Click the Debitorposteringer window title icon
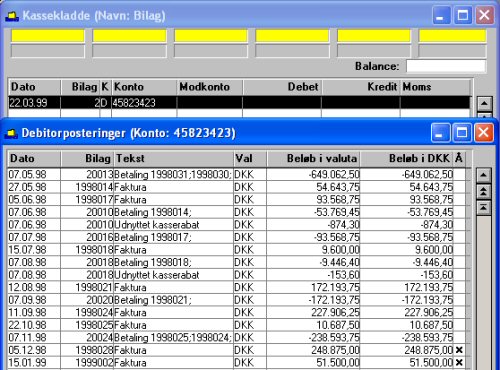This screenshot has width=500, height=370. click(x=11, y=133)
